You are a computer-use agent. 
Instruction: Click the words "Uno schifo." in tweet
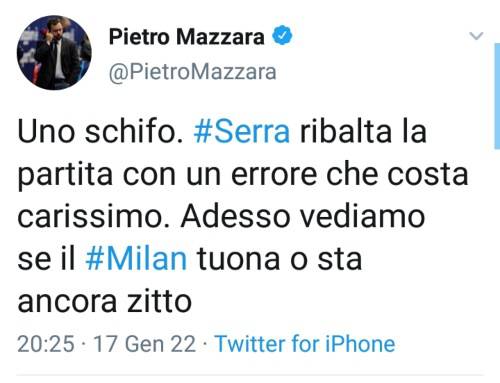[100, 132]
